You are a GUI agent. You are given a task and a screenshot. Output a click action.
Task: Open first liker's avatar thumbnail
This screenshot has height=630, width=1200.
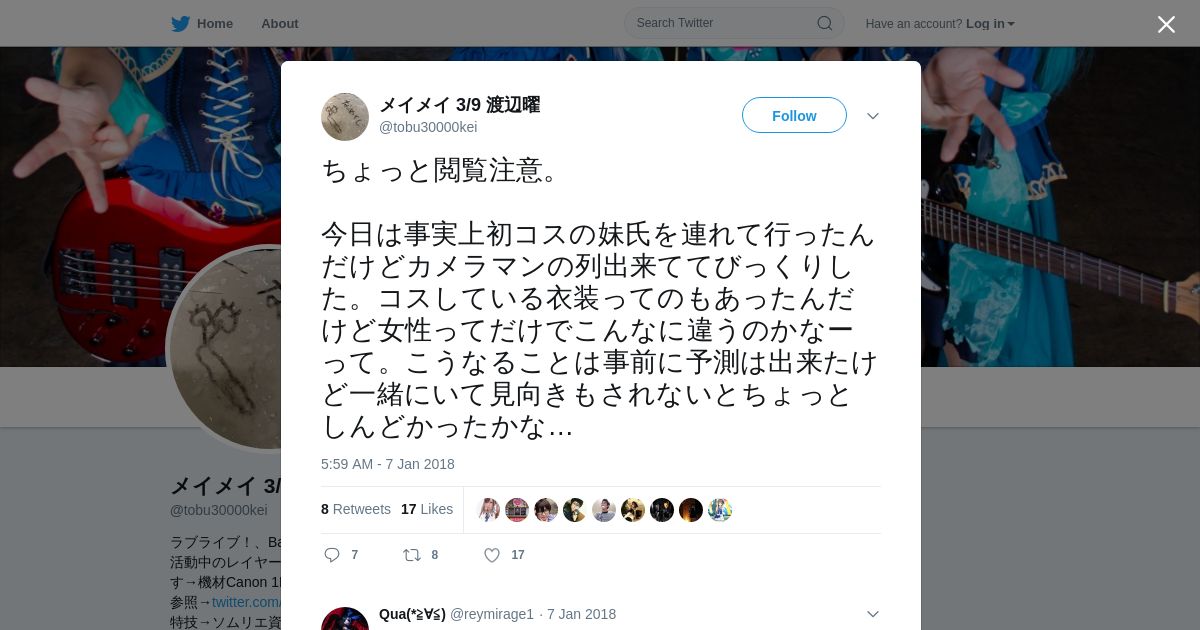(x=488, y=510)
